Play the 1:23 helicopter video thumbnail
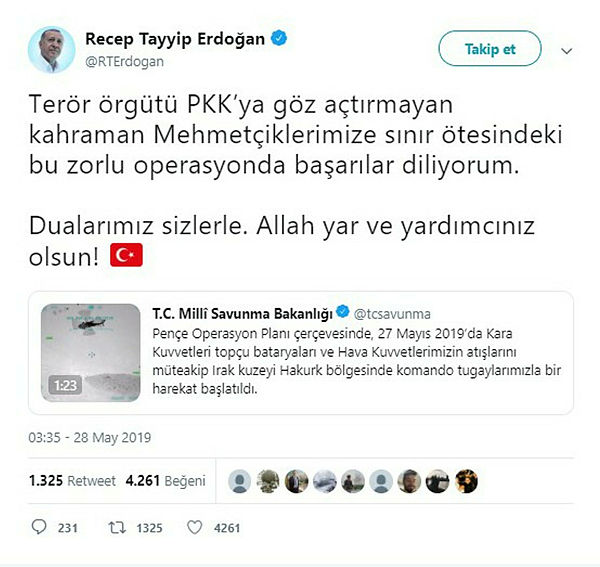The image size is (600, 567). [x=91, y=353]
